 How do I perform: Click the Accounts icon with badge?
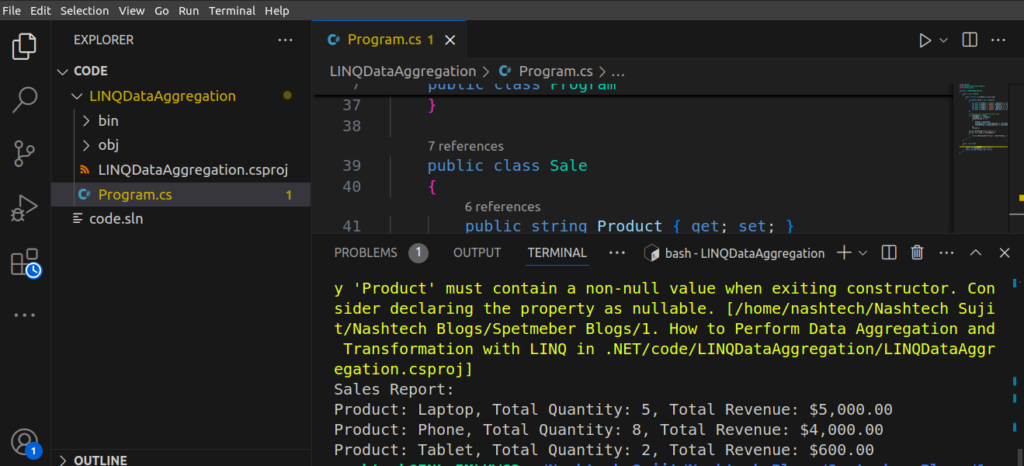click(x=24, y=441)
